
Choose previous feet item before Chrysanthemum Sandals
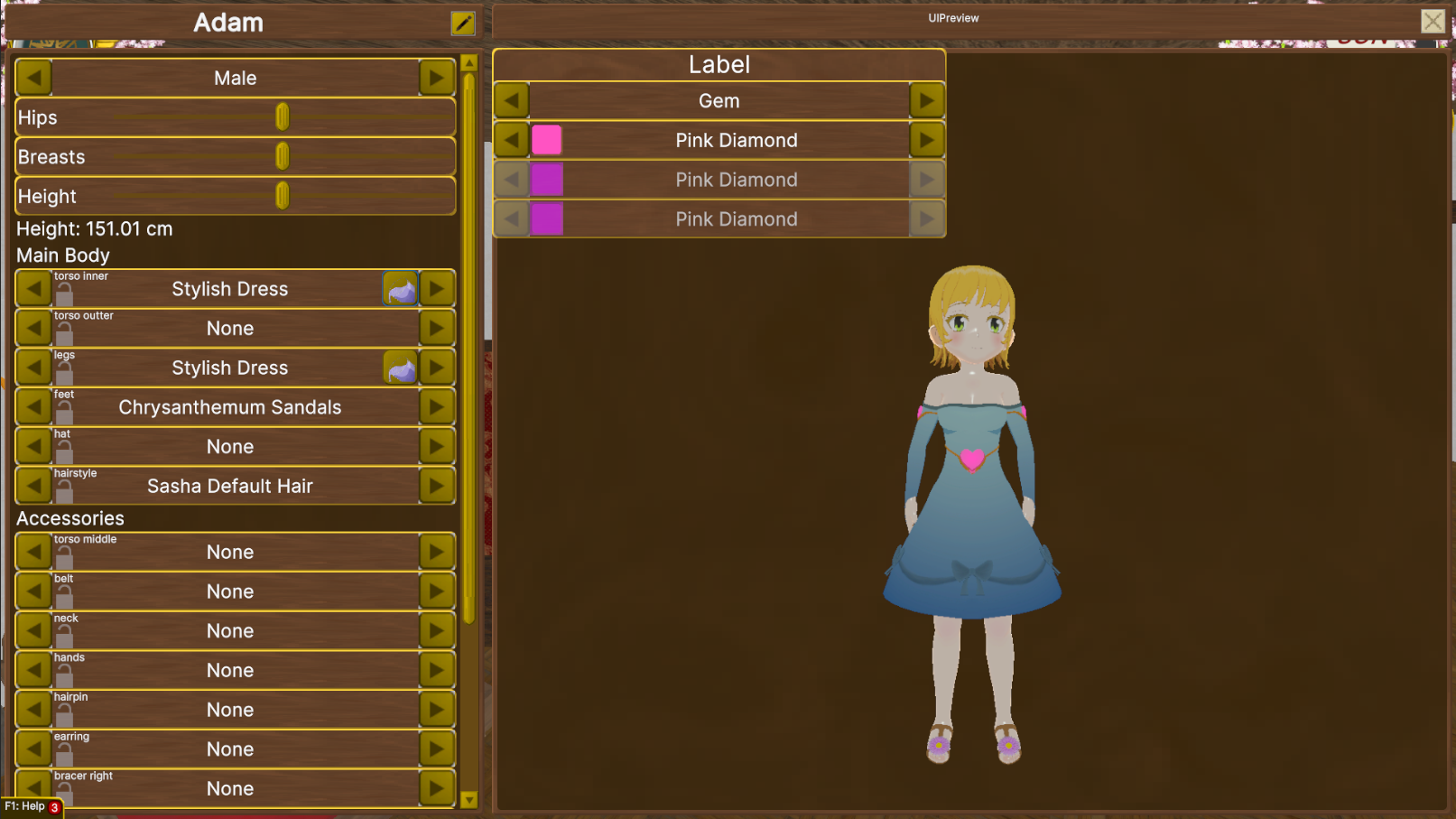point(33,407)
